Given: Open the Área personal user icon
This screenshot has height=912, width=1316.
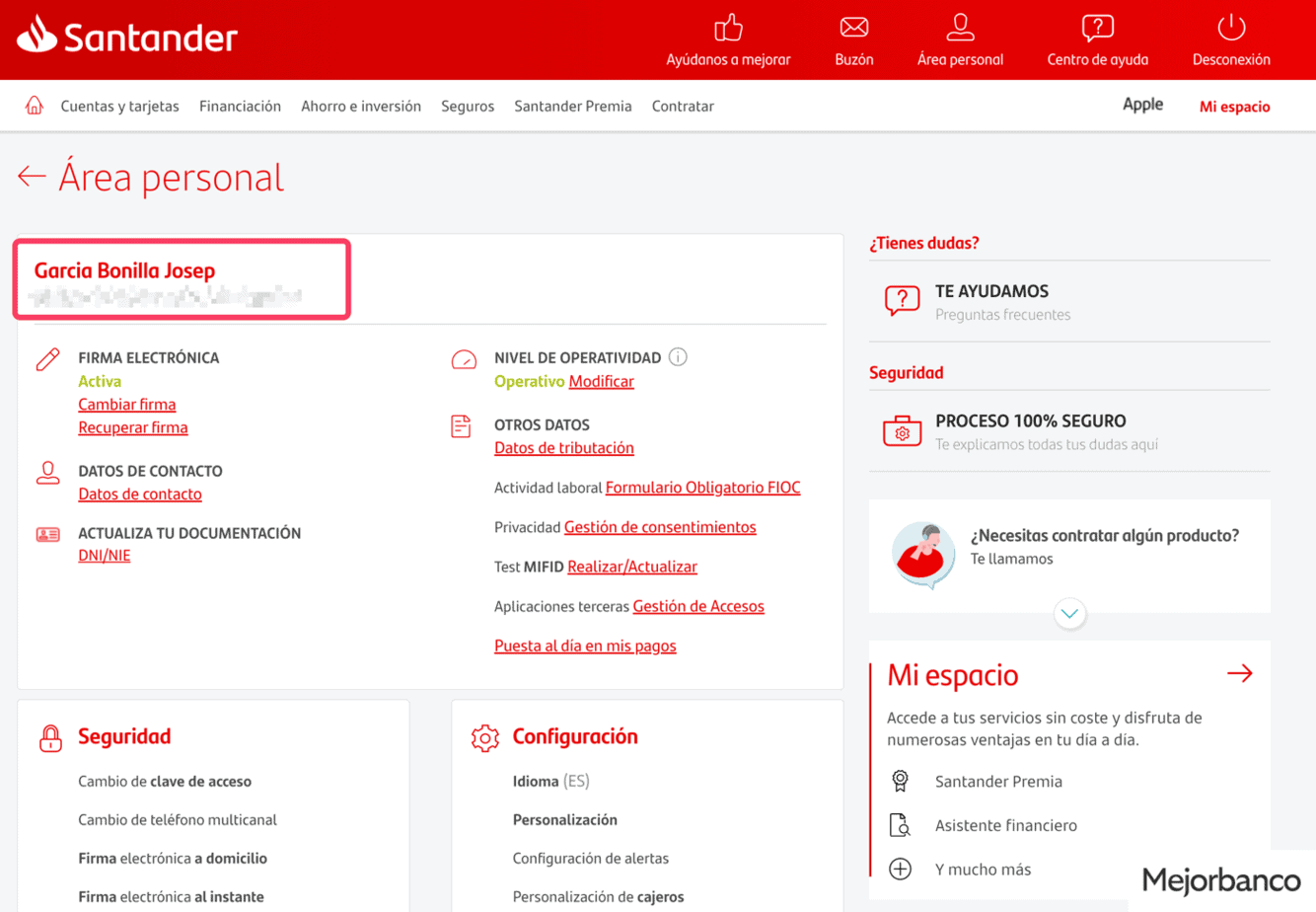Looking at the screenshot, I should [x=960, y=28].
